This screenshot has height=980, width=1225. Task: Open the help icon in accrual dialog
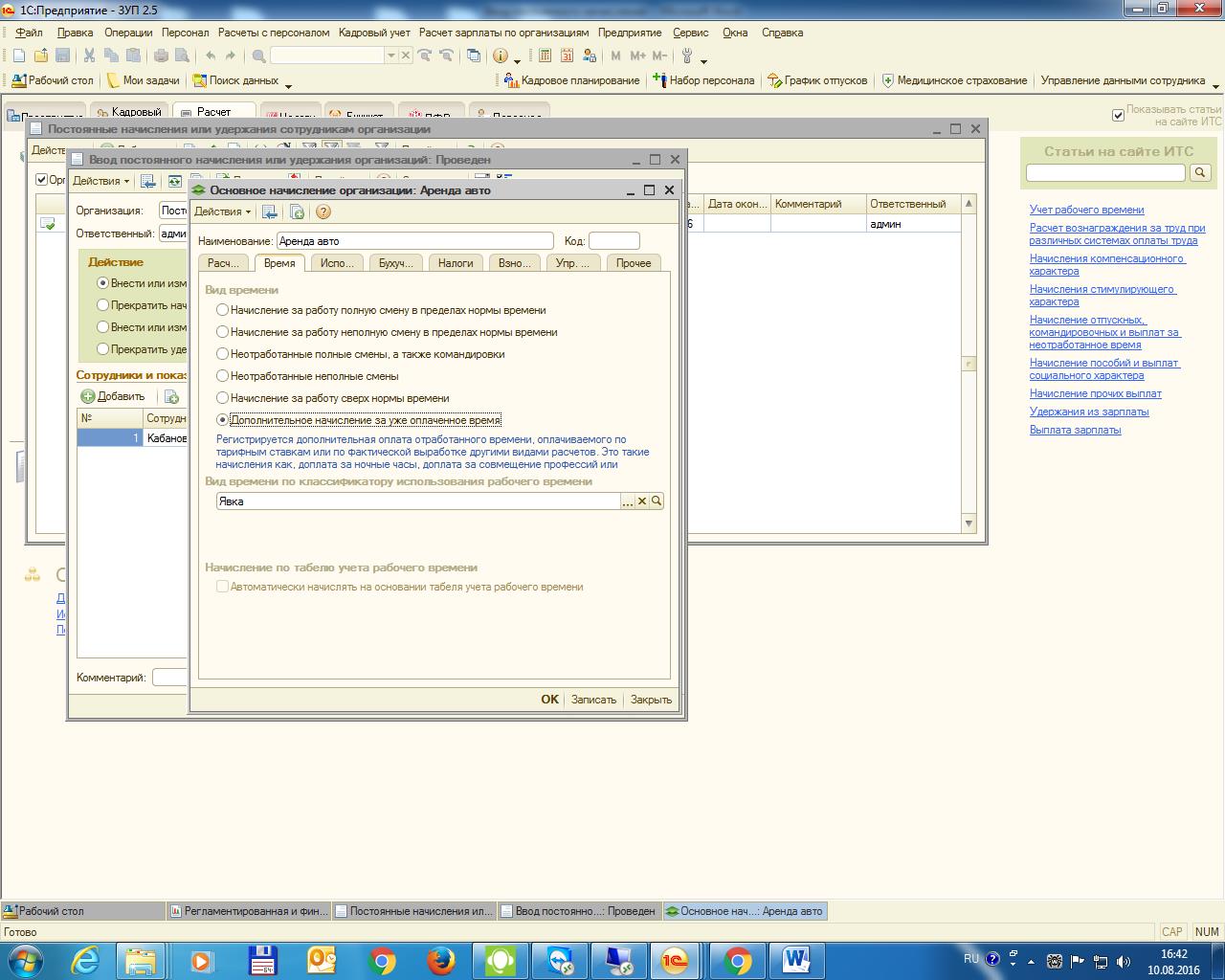[323, 212]
